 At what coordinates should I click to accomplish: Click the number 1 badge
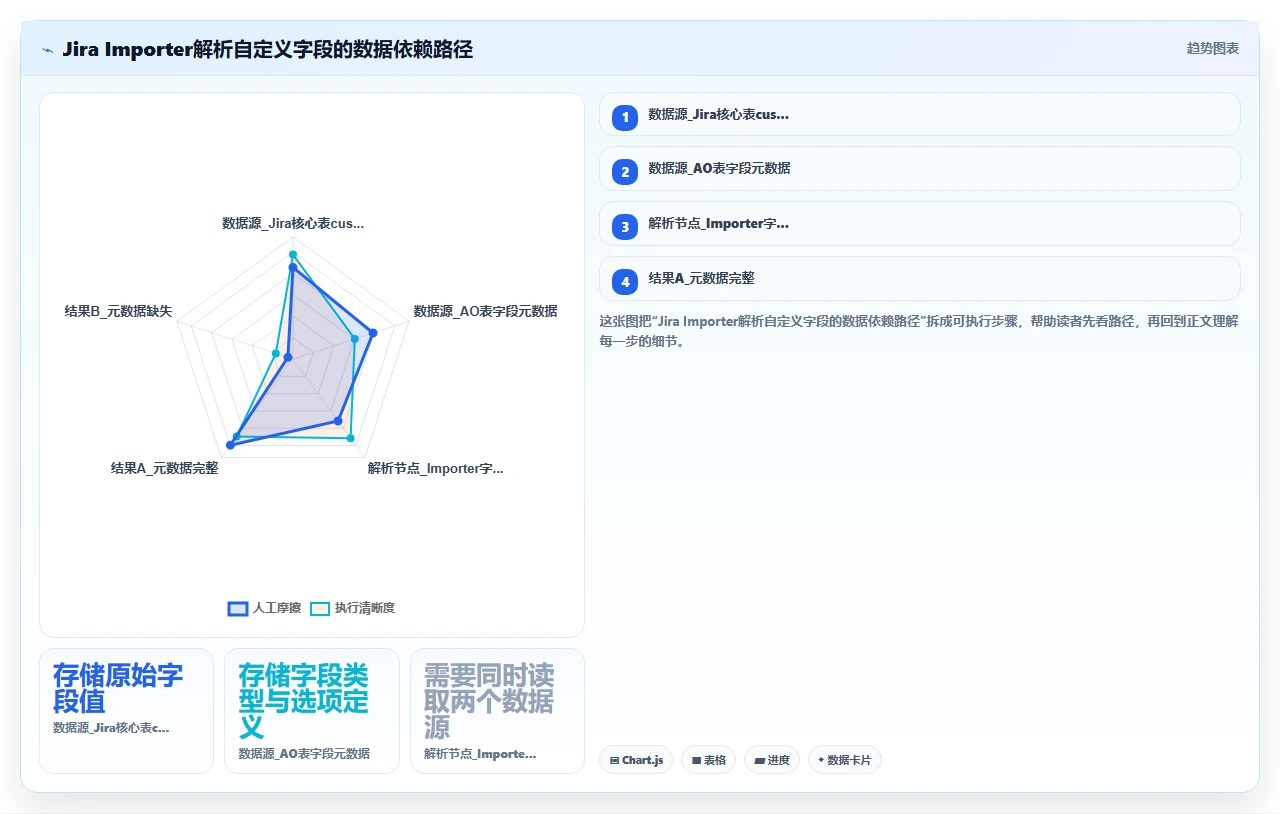(625, 117)
